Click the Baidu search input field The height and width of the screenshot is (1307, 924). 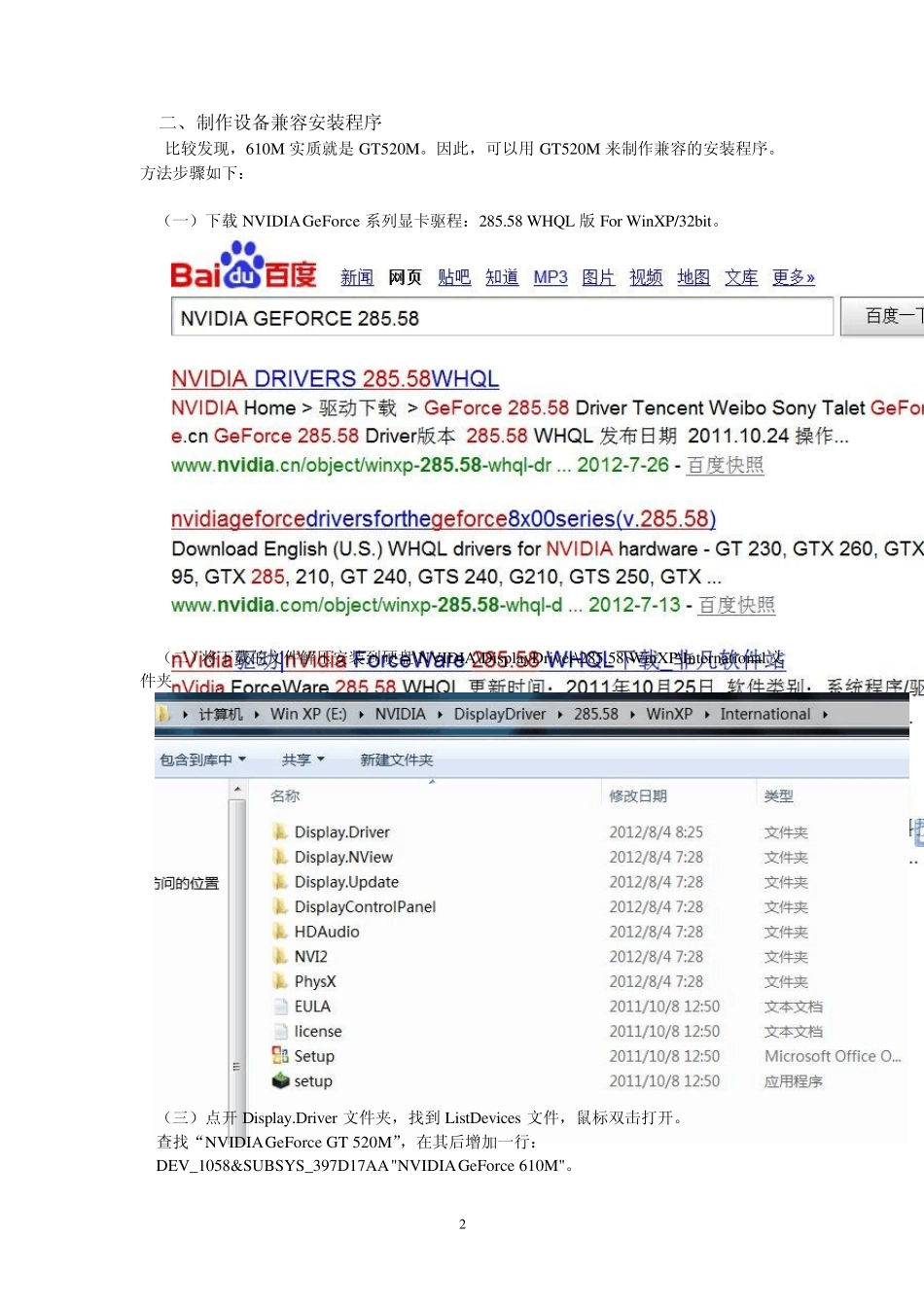502,317
